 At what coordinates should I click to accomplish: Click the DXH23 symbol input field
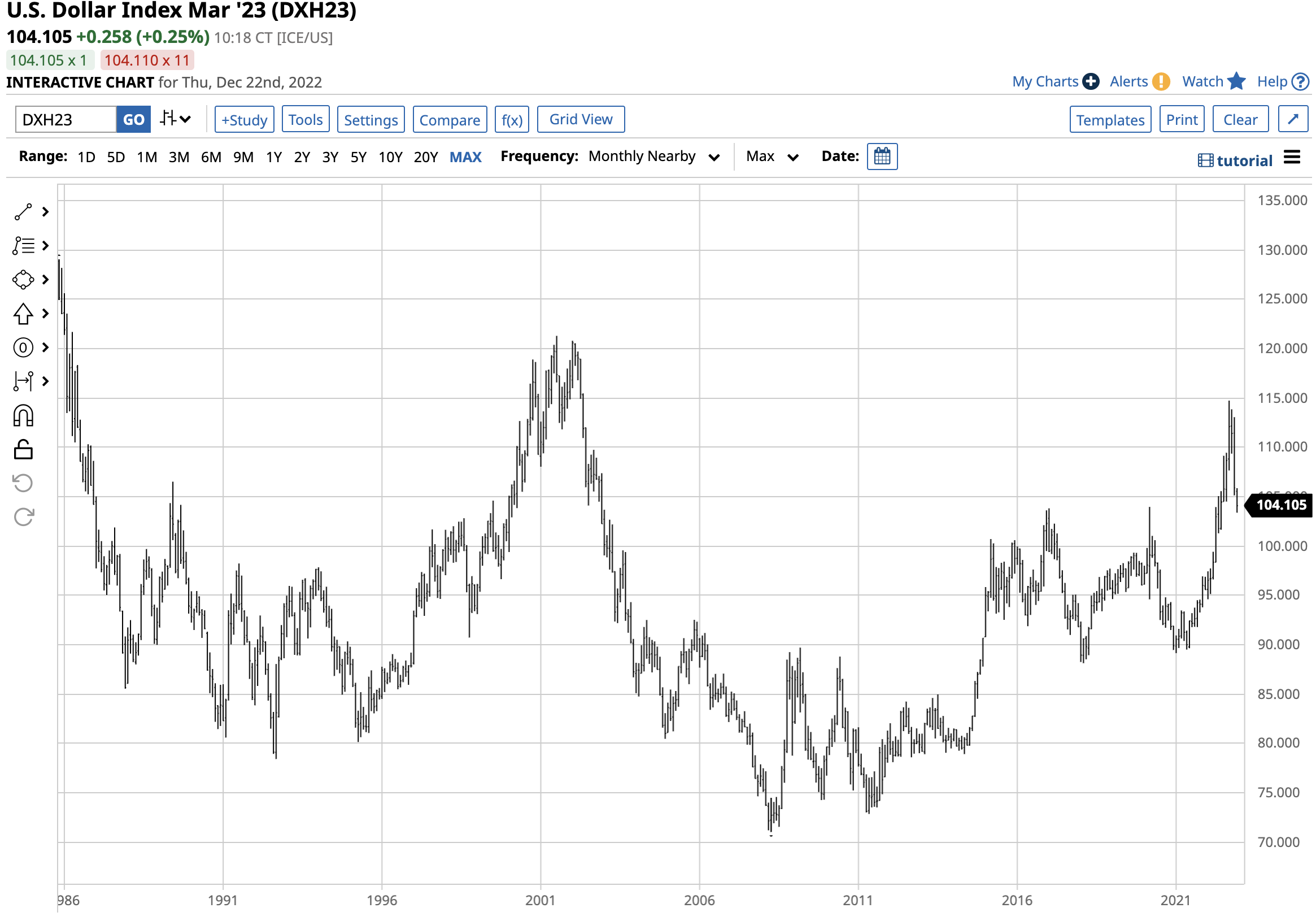pyautogui.click(x=66, y=120)
